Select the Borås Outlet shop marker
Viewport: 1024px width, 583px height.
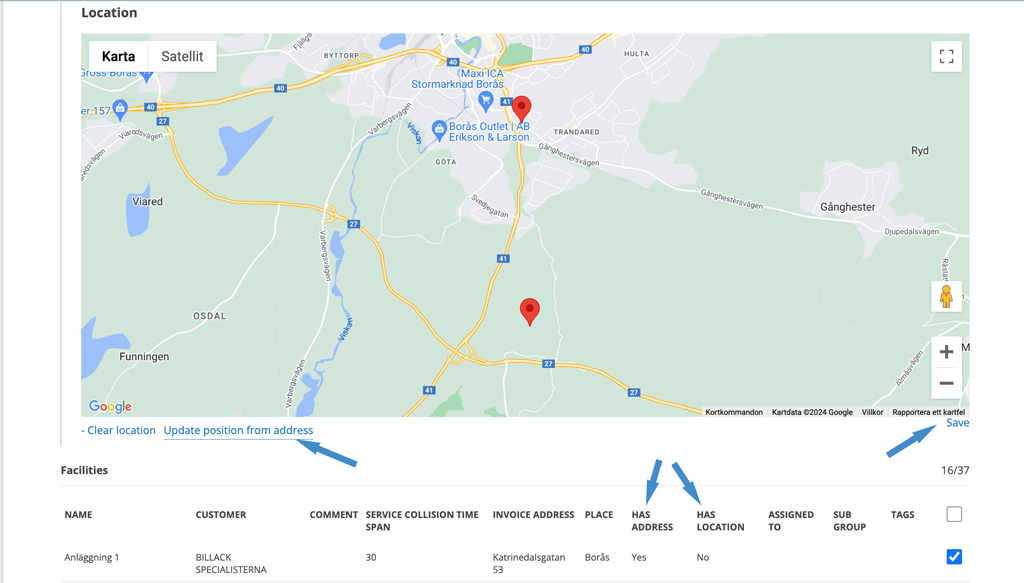439,129
